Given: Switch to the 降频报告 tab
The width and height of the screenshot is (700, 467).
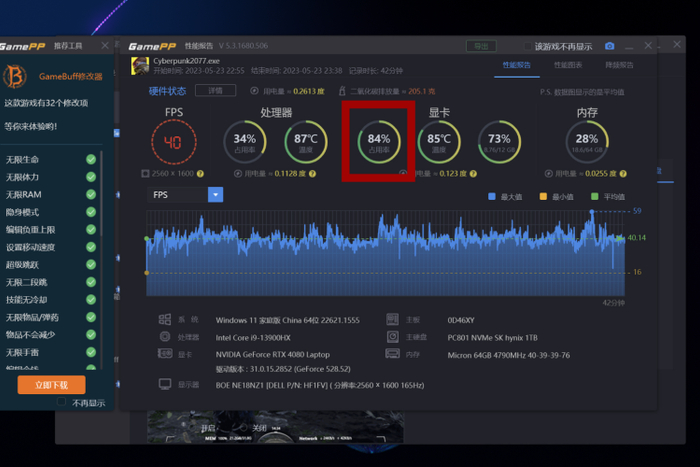Looking at the screenshot, I should (619, 65).
